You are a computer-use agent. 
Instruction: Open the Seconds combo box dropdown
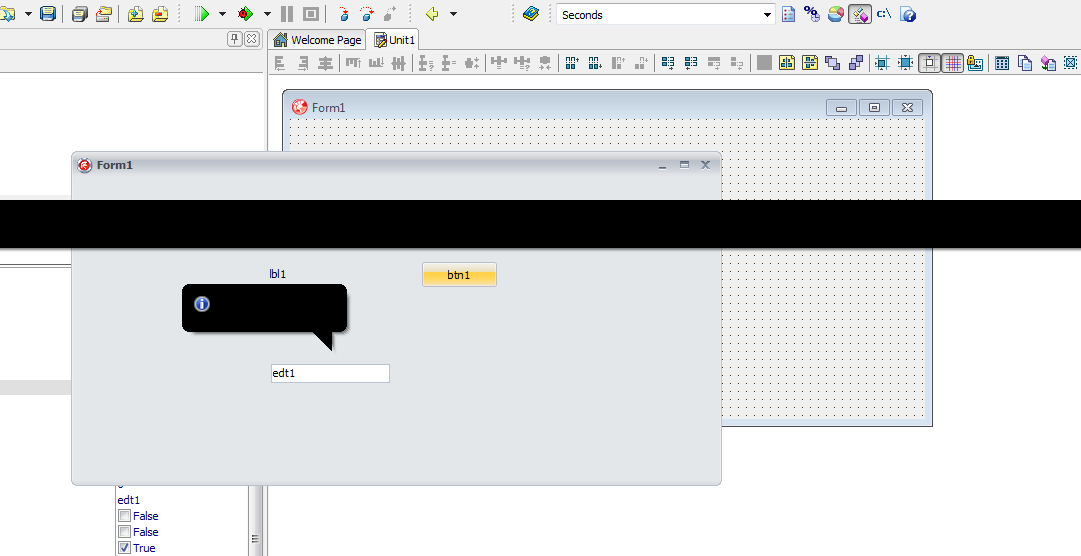[768, 15]
